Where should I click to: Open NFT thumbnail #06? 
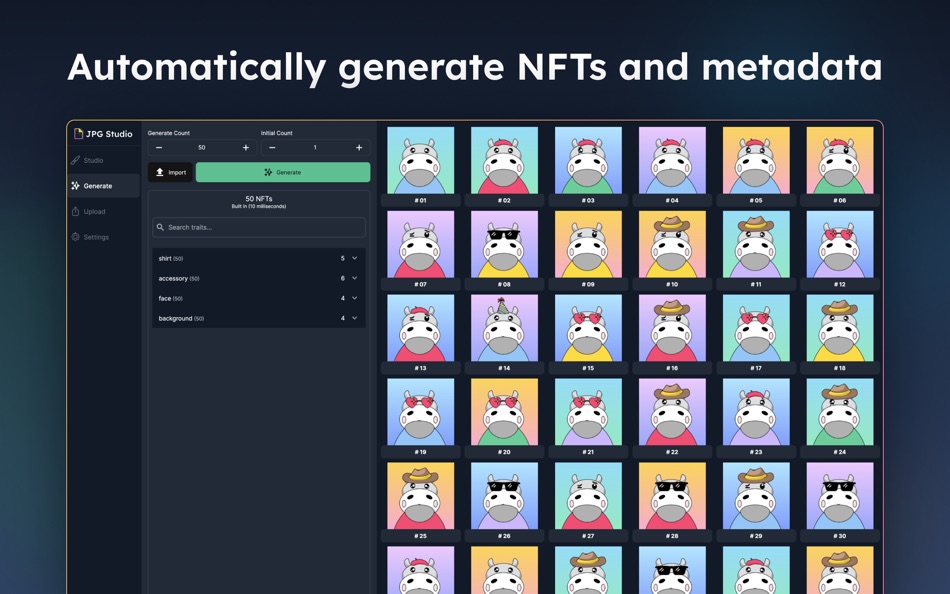tap(840, 161)
